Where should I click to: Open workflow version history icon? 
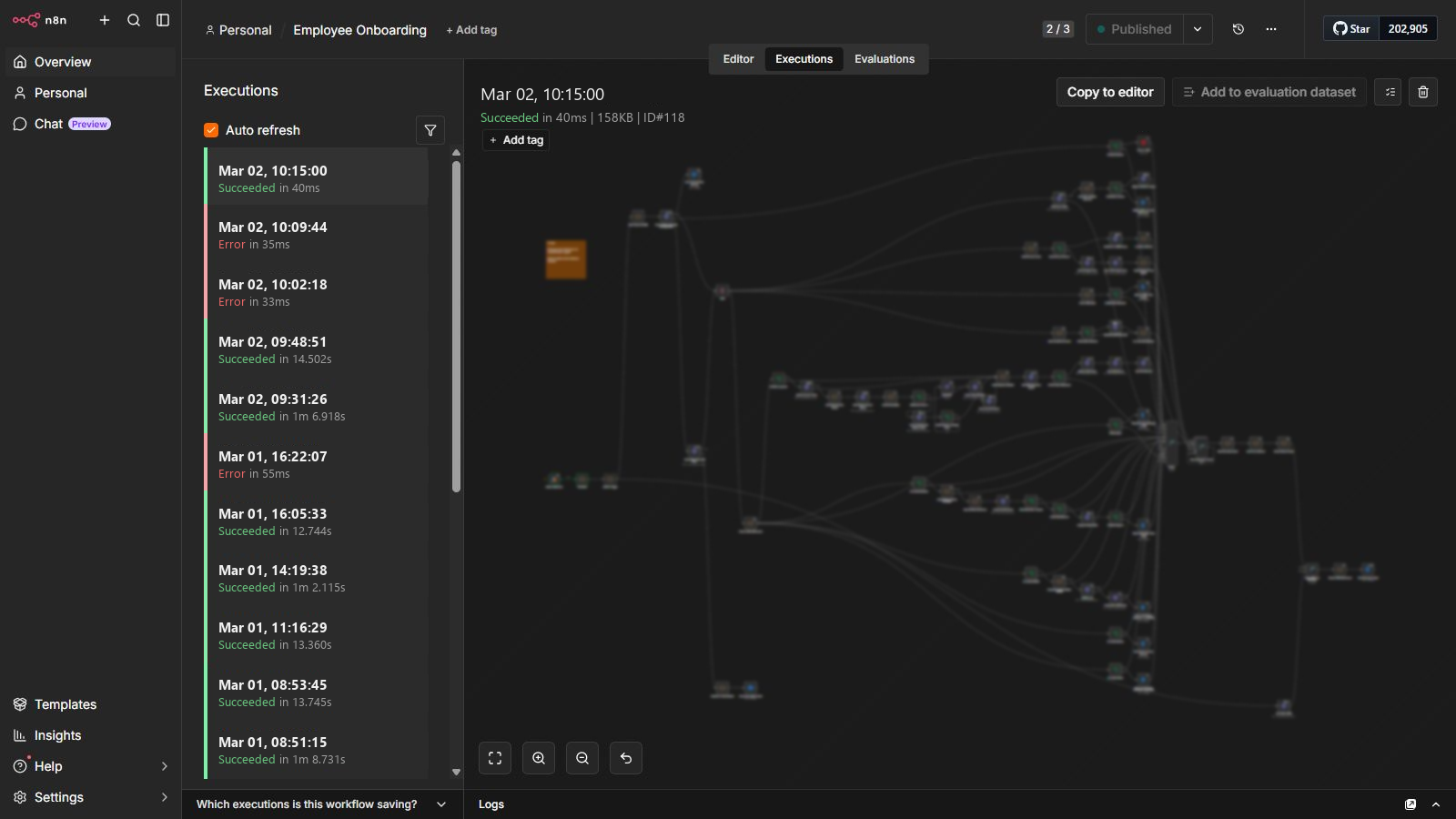click(x=1239, y=29)
